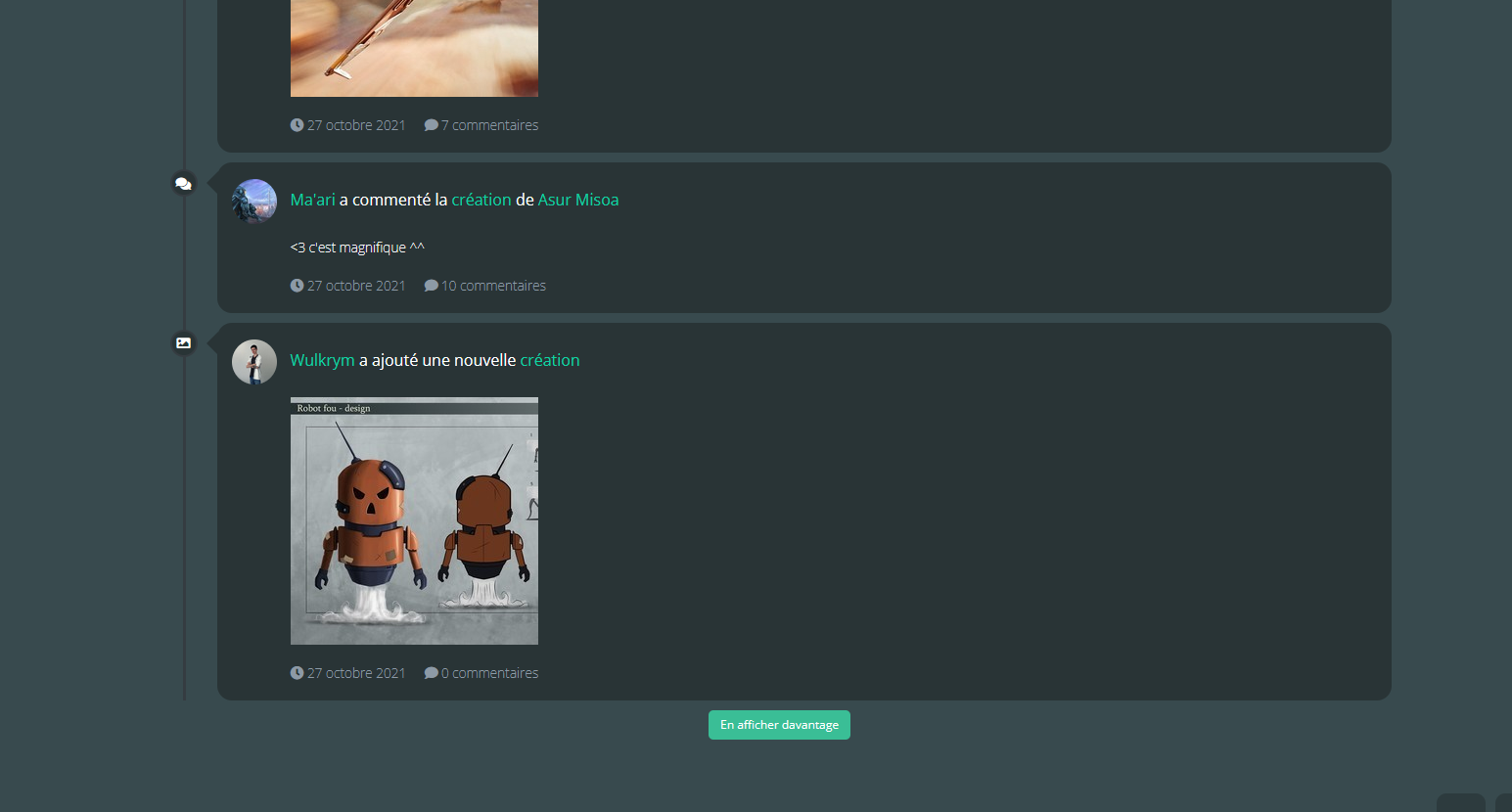Screen dimensions: 1512x812
Task: Click Wulkrym's circular avatar picture
Action: click(253, 361)
